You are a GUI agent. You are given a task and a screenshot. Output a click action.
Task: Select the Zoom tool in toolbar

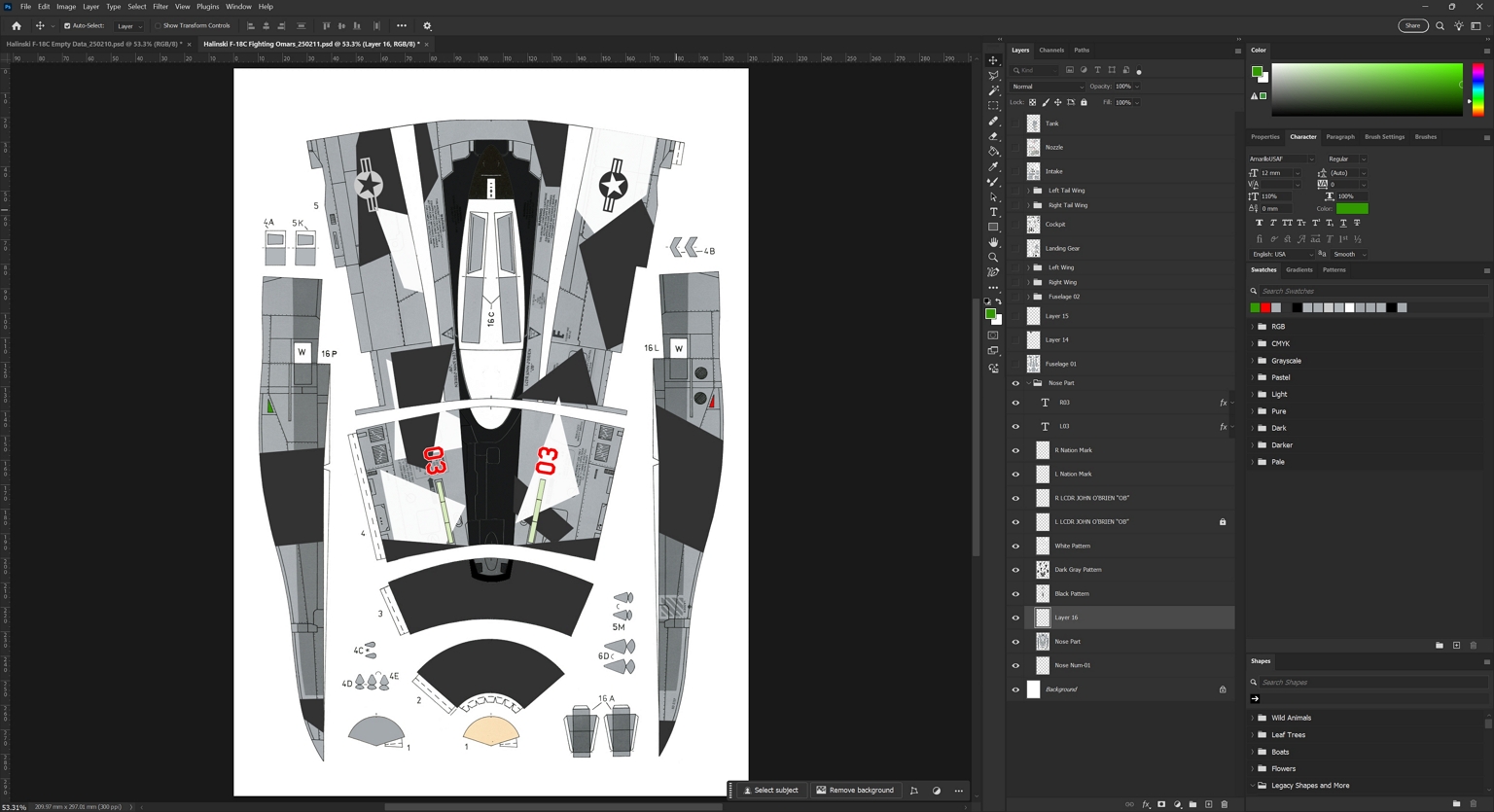pyautogui.click(x=993, y=258)
